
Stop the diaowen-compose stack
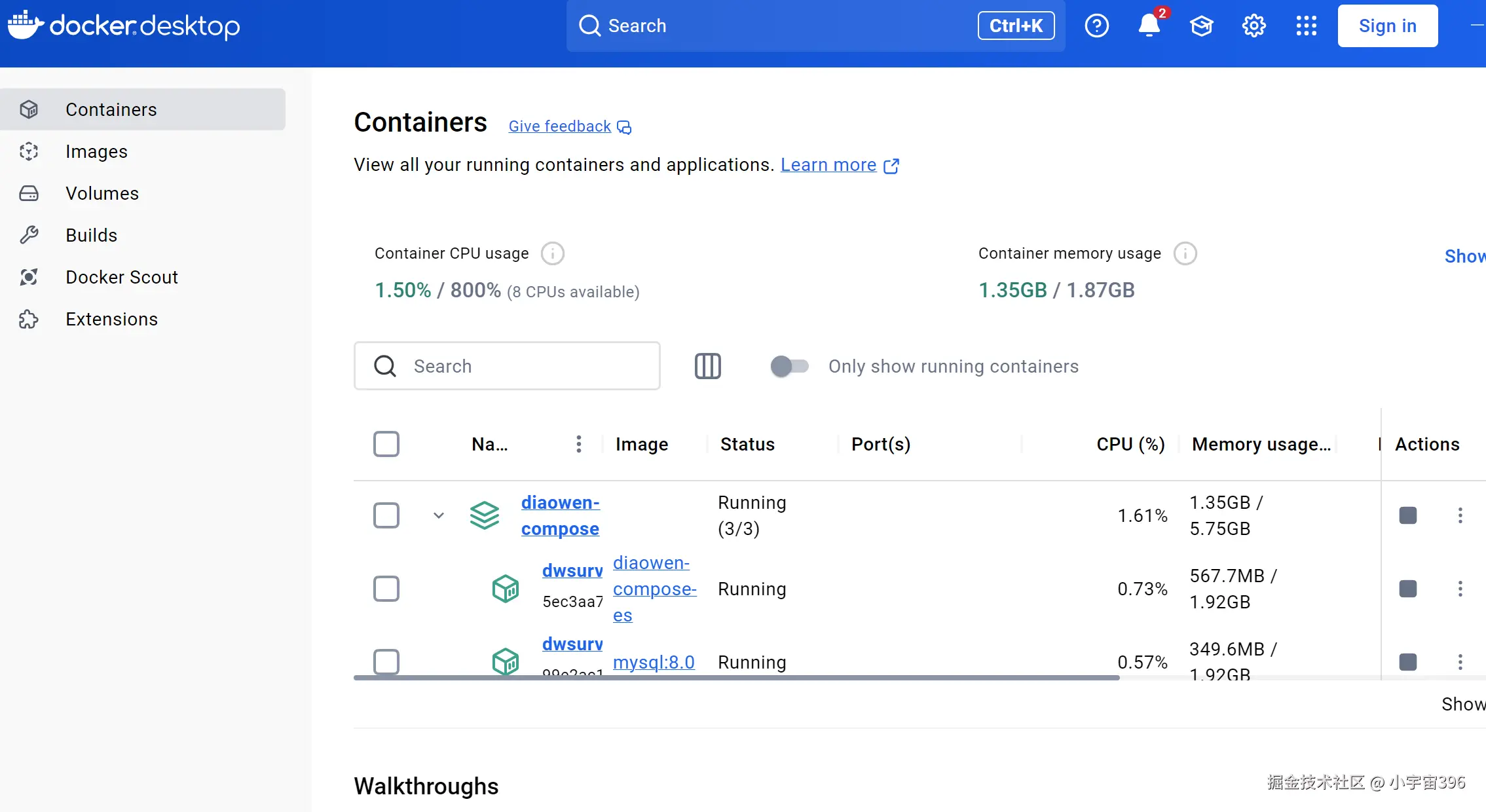click(x=1407, y=515)
